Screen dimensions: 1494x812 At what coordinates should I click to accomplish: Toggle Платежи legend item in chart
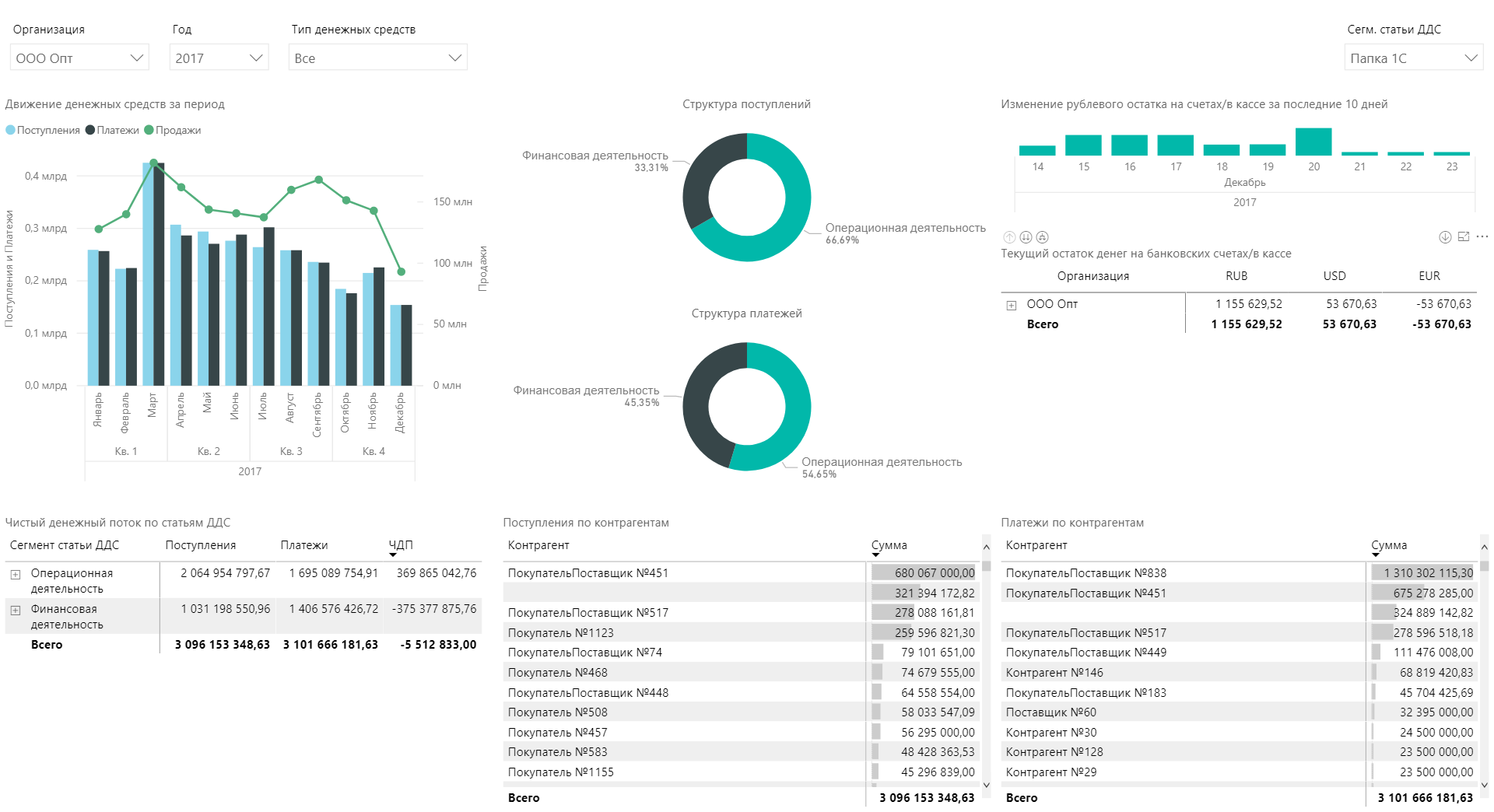point(112,131)
